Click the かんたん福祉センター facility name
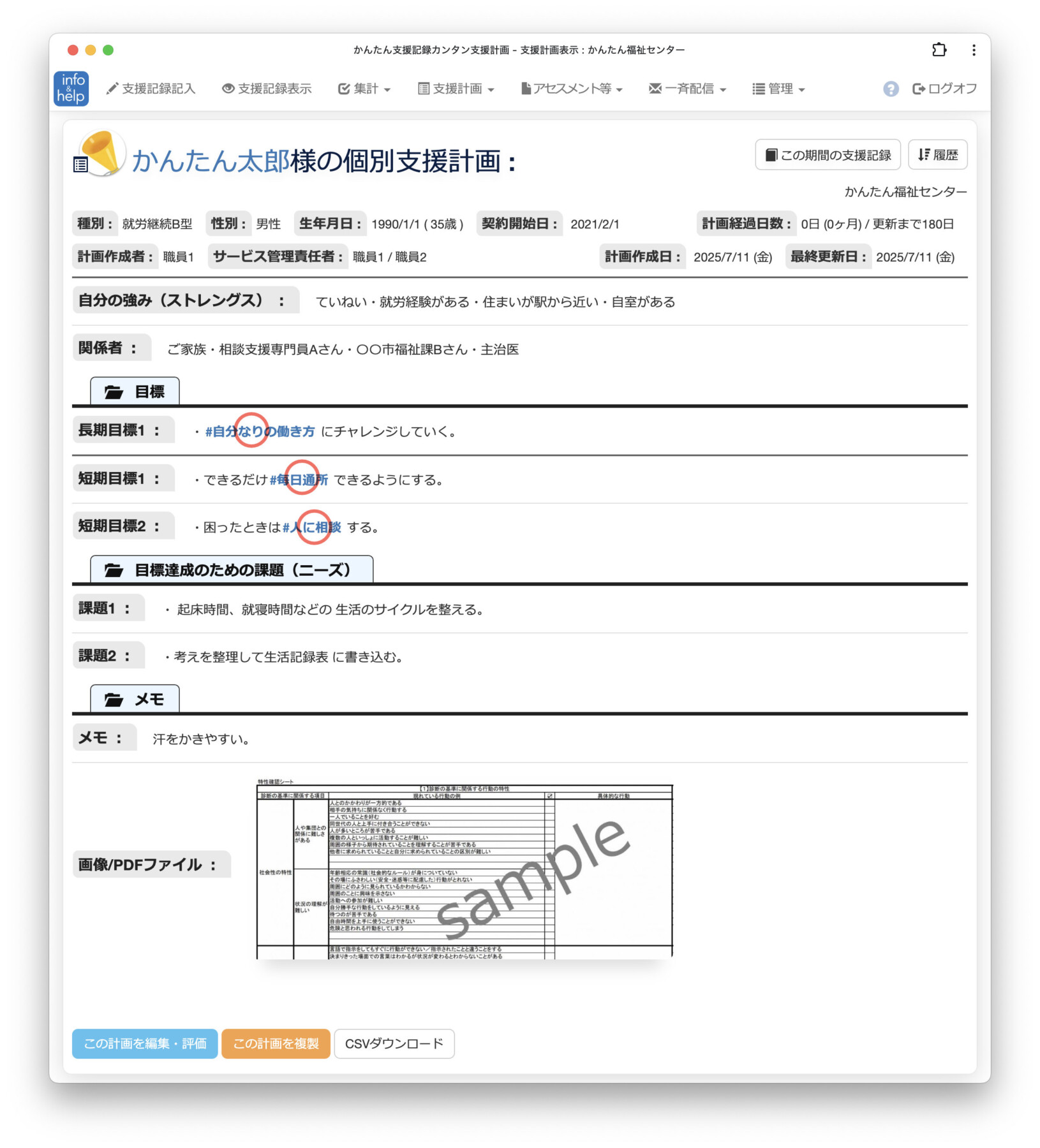 (x=905, y=192)
